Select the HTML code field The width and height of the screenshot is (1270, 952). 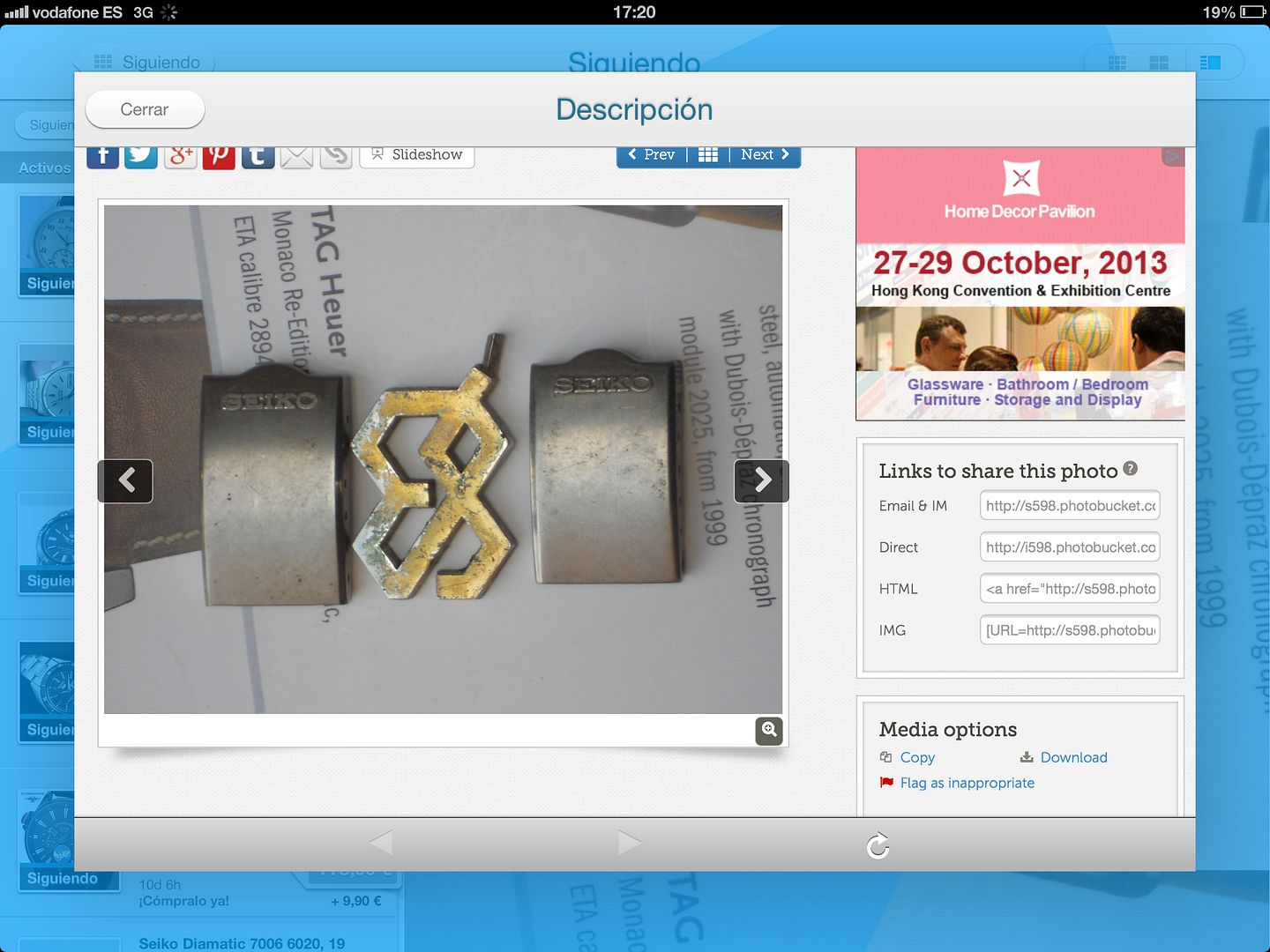point(1070,588)
